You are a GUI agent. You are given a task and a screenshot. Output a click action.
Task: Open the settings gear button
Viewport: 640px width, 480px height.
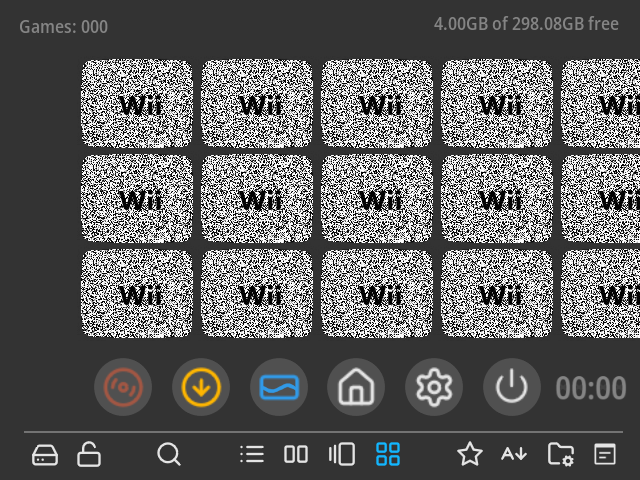(x=434, y=387)
